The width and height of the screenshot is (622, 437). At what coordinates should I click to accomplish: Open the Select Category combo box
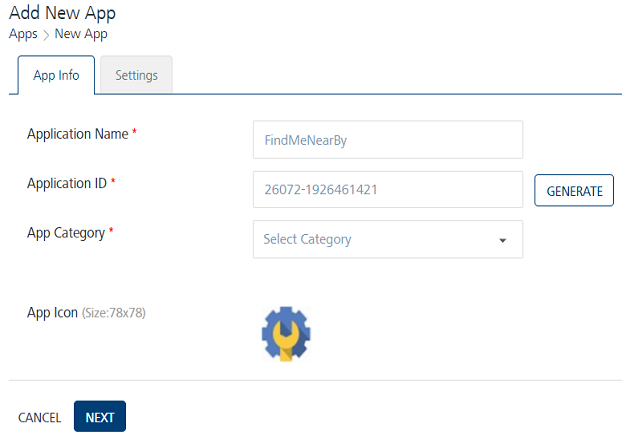click(387, 240)
